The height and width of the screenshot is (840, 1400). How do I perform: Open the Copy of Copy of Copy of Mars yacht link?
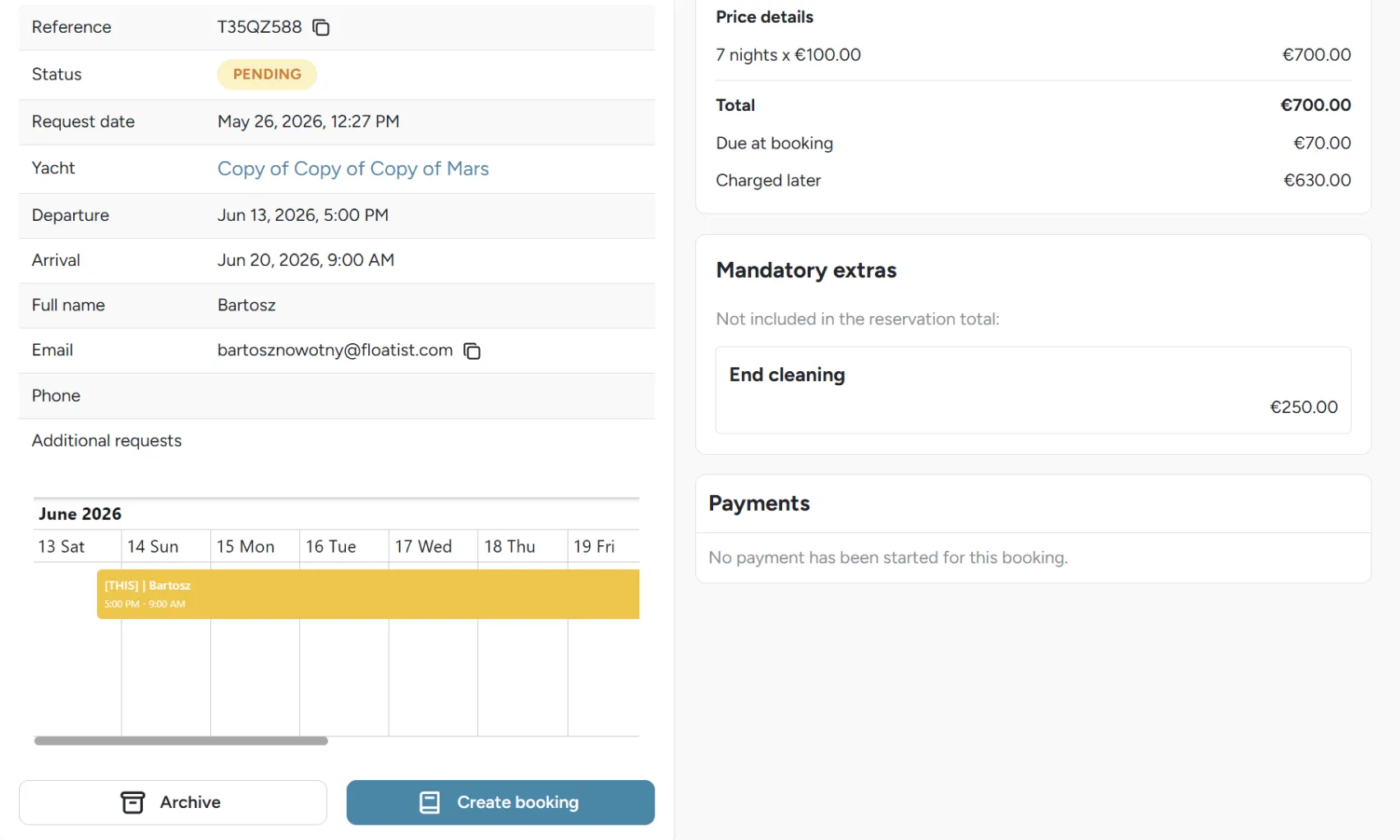click(353, 168)
